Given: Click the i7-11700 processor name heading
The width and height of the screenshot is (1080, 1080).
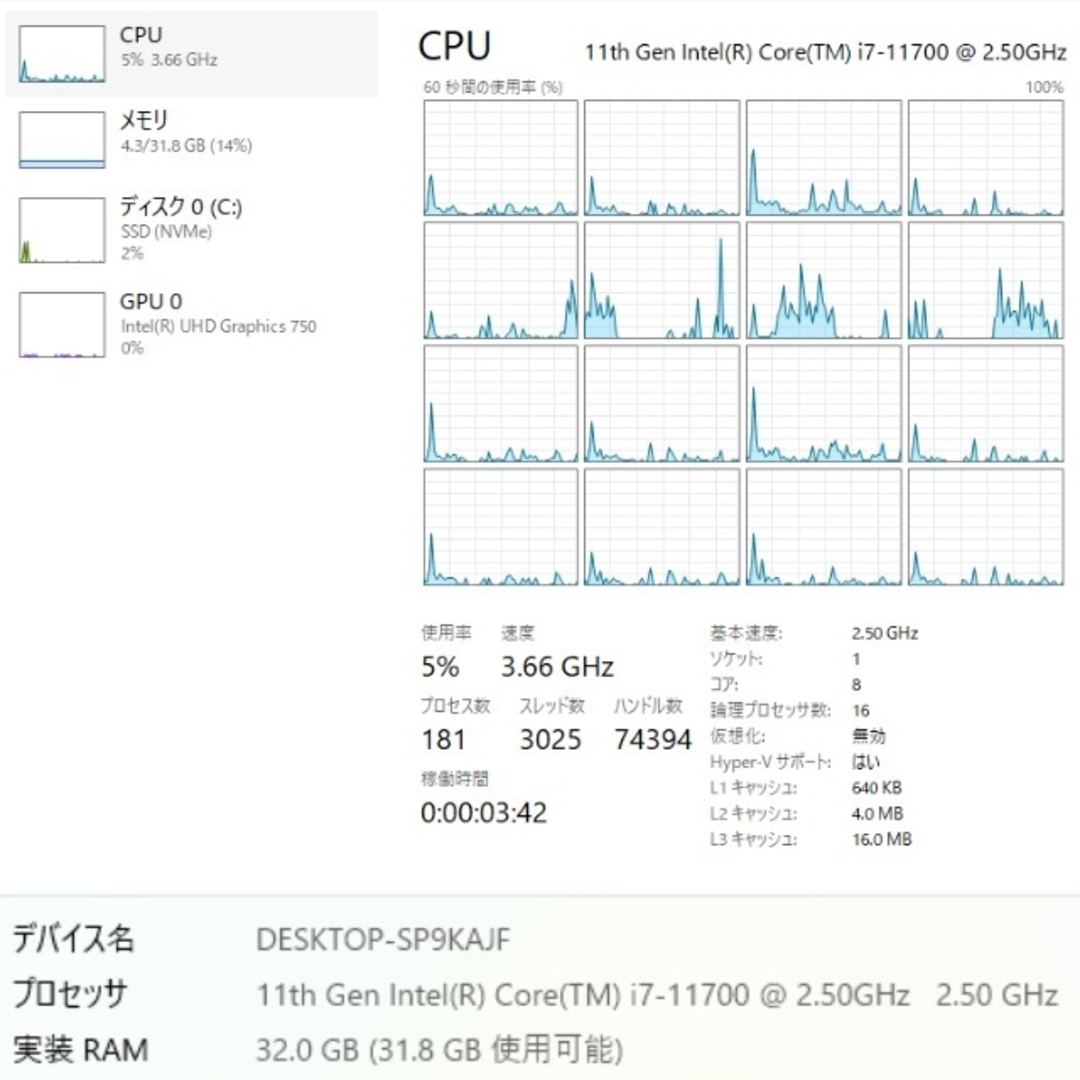Looking at the screenshot, I should click(825, 52).
